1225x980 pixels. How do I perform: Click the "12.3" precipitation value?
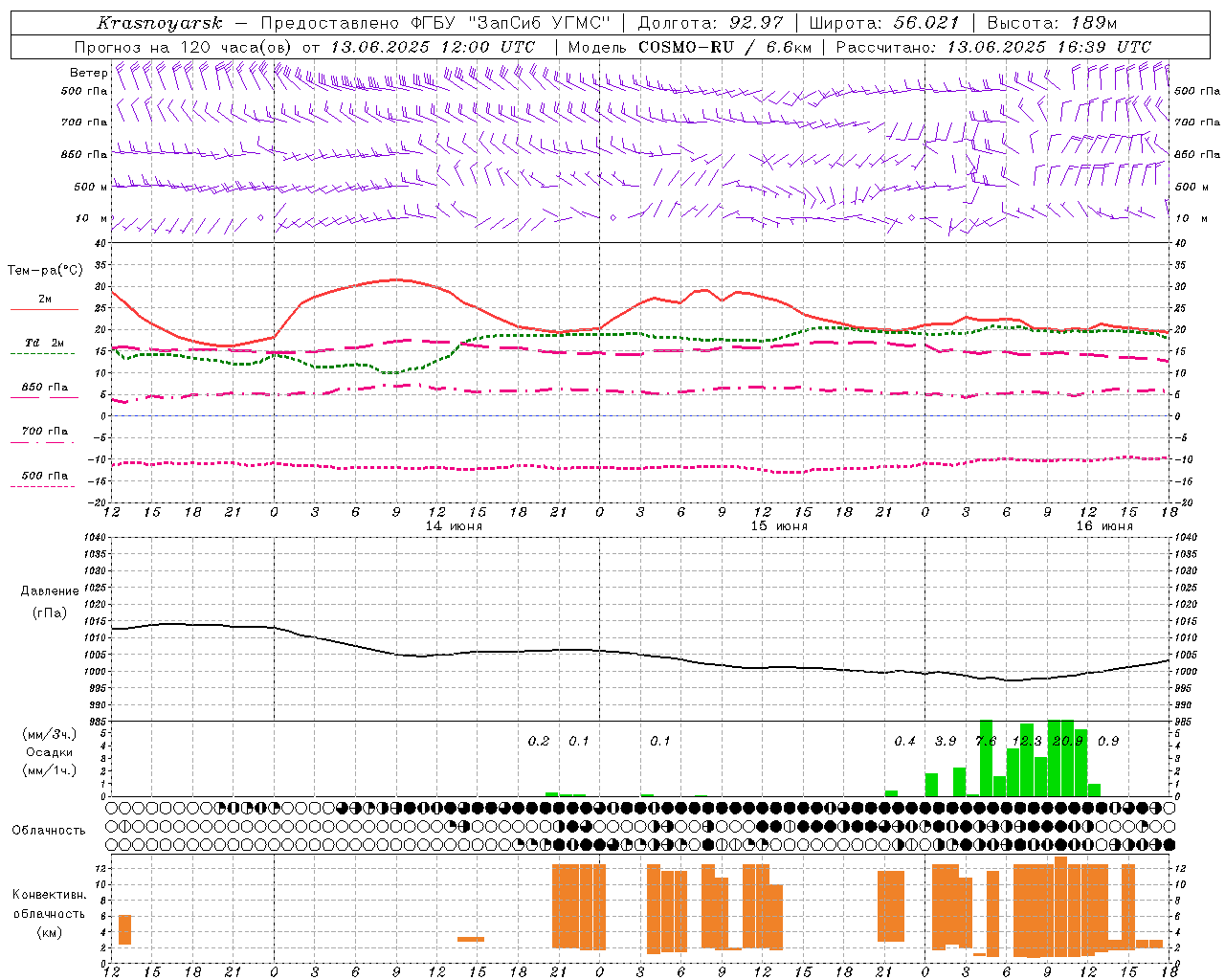[1027, 741]
